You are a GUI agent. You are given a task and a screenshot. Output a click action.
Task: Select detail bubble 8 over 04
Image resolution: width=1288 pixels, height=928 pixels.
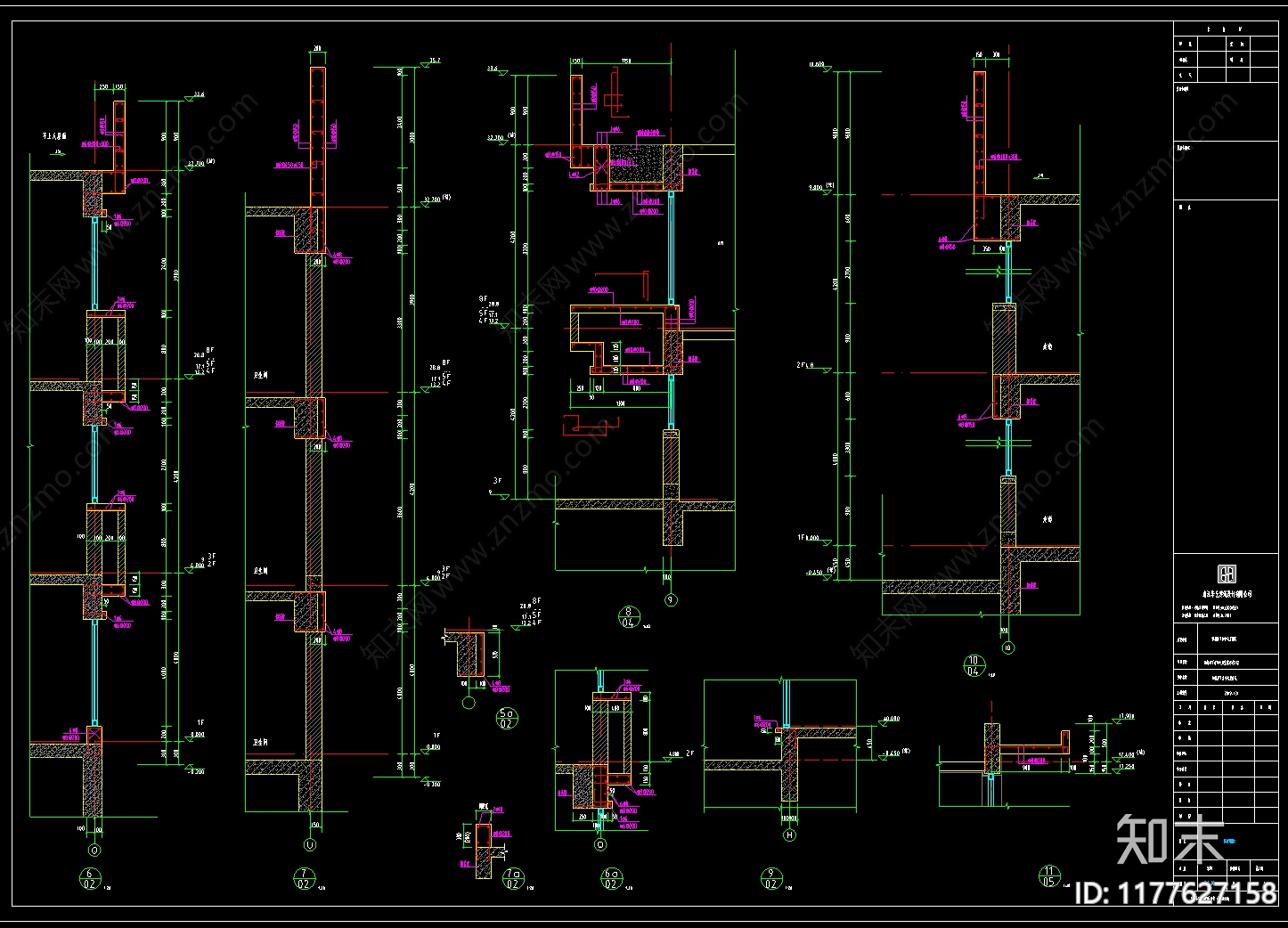pyautogui.click(x=629, y=616)
